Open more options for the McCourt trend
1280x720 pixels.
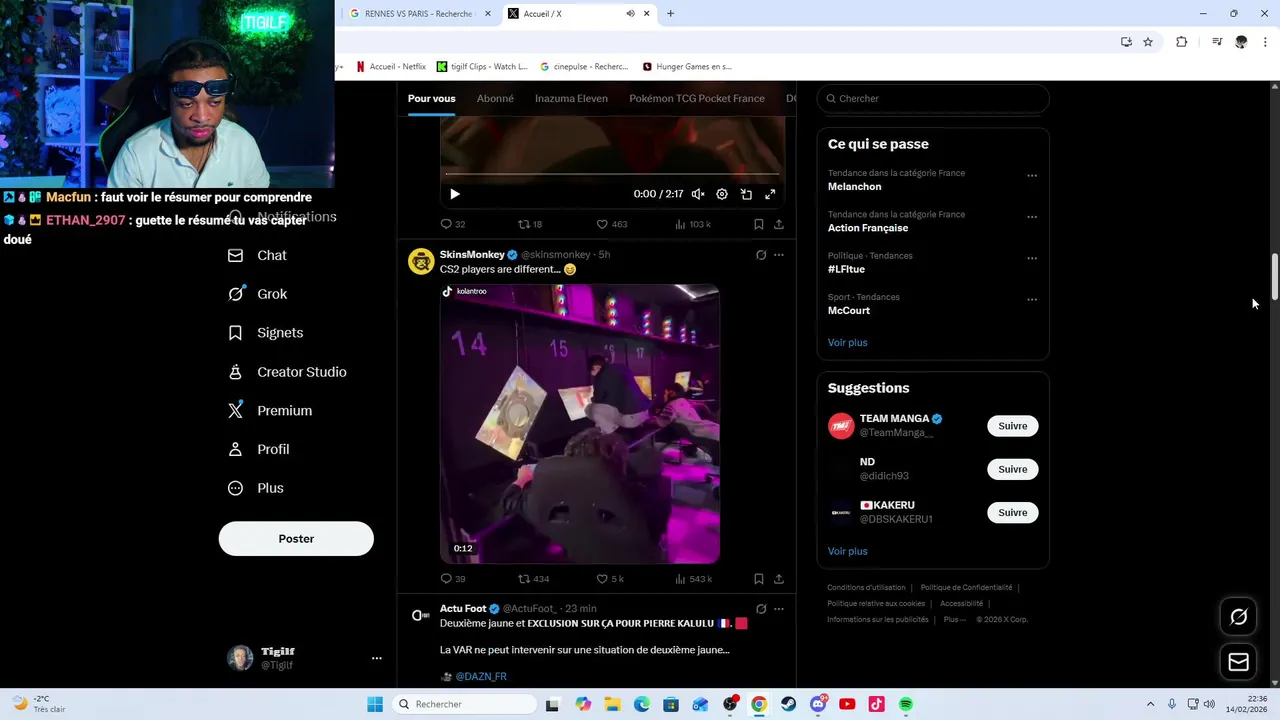pos(1032,300)
